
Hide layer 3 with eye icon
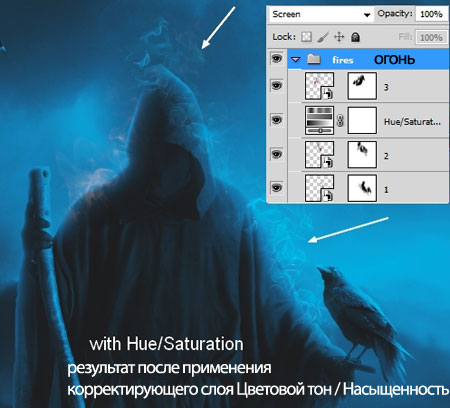click(x=276, y=86)
